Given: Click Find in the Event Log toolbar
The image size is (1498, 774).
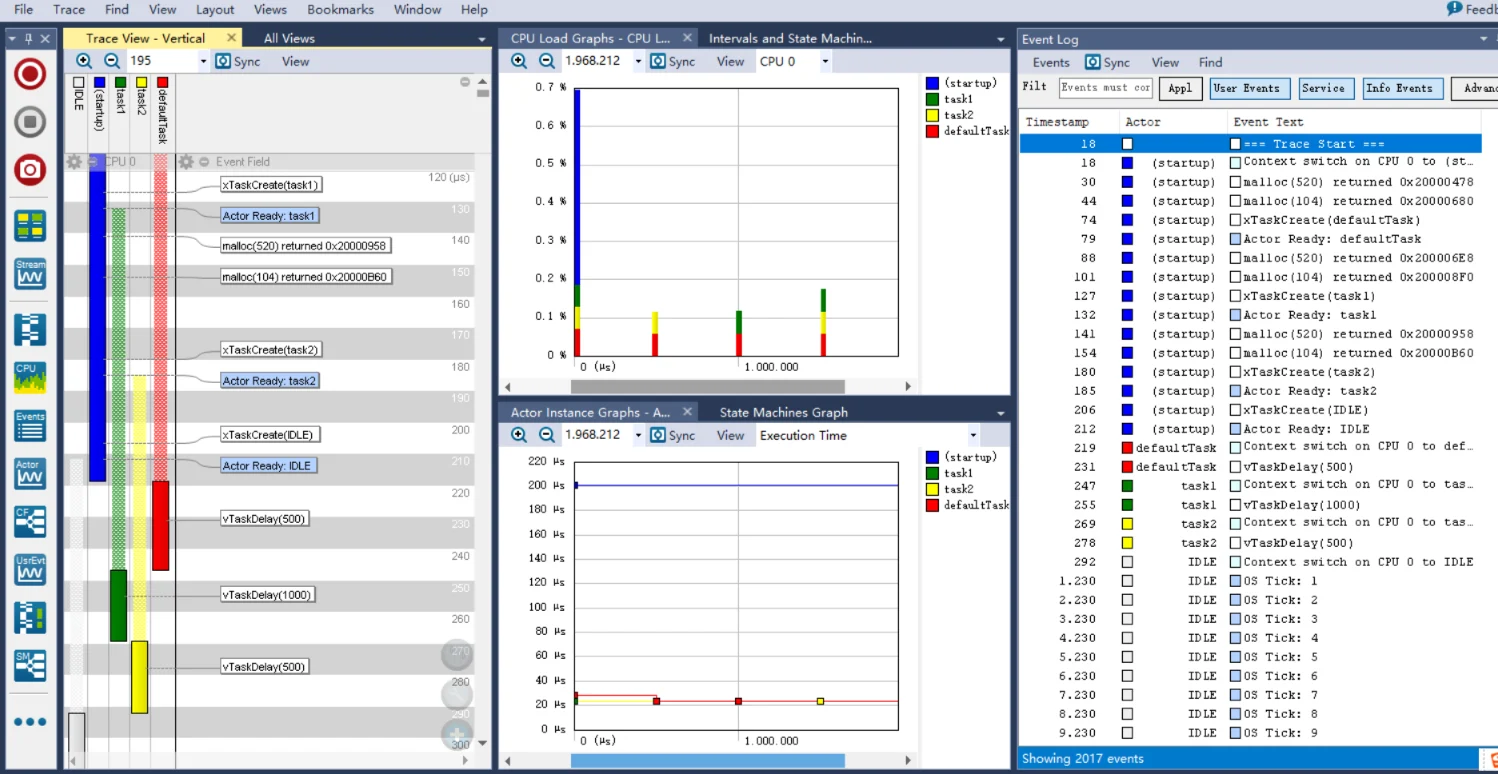Looking at the screenshot, I should coord(1210,62).
